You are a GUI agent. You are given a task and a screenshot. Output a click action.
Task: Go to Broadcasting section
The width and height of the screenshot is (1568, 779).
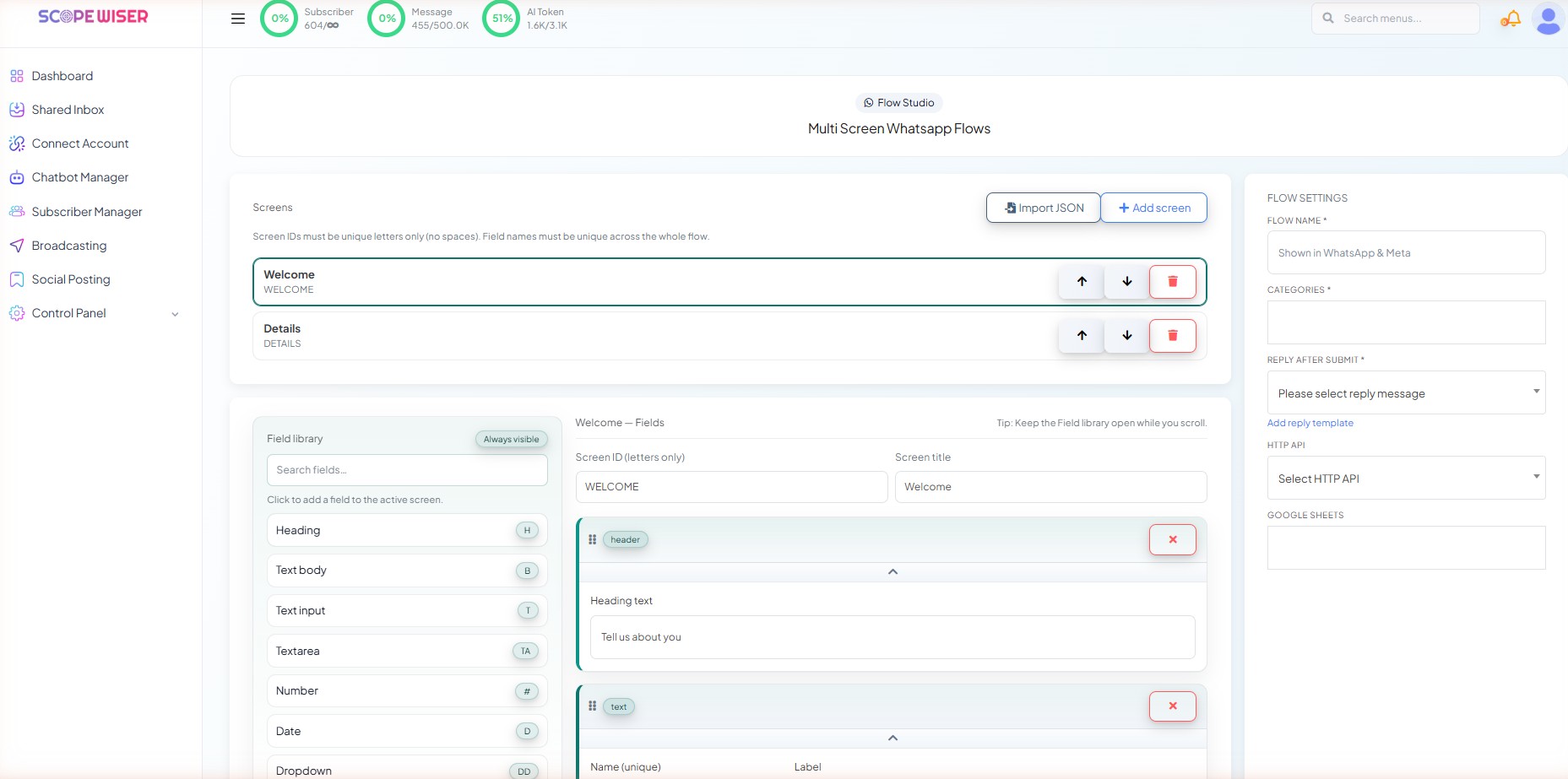point(69,246)
